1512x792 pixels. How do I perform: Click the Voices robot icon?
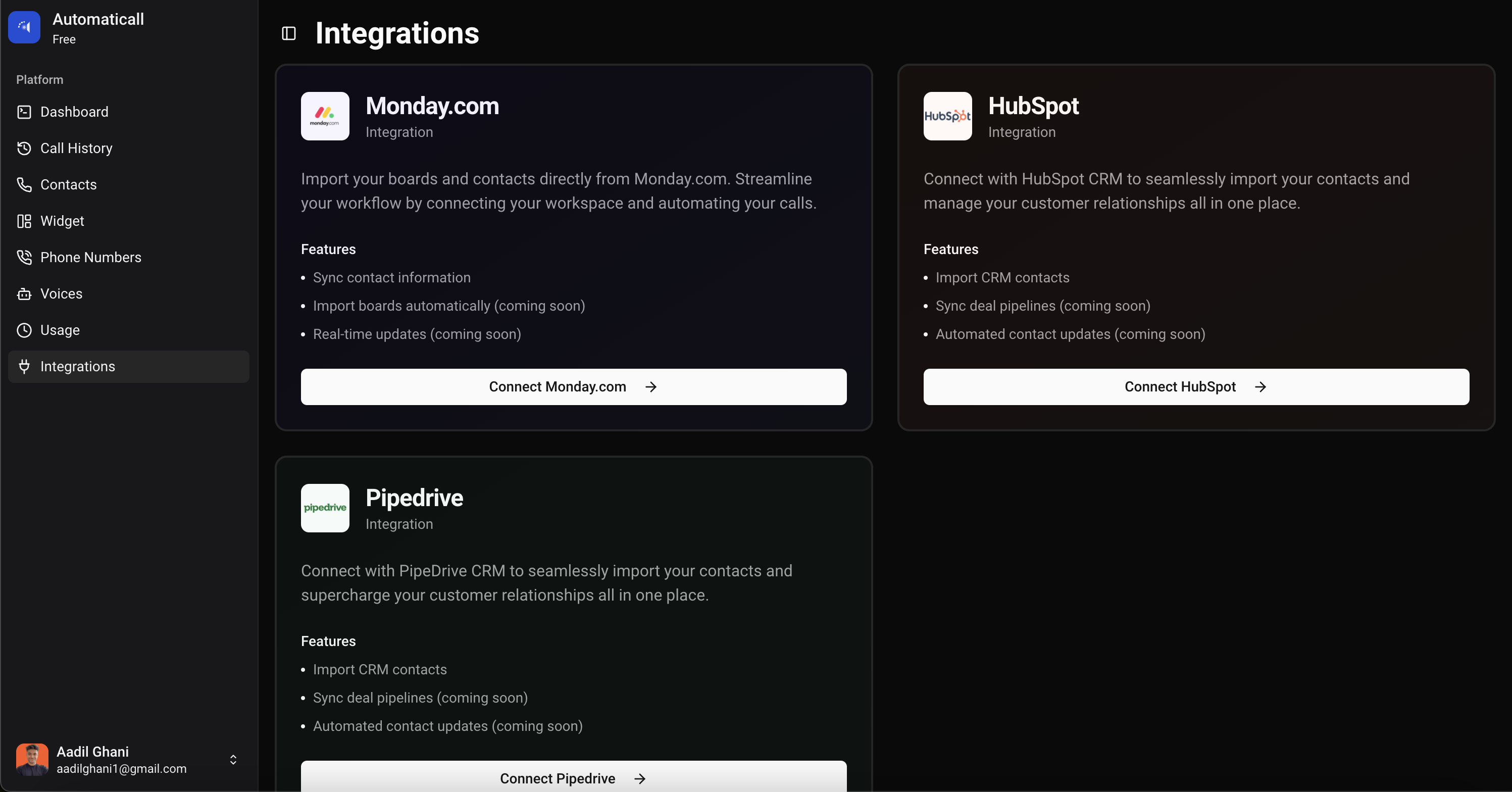coord(24,294)
